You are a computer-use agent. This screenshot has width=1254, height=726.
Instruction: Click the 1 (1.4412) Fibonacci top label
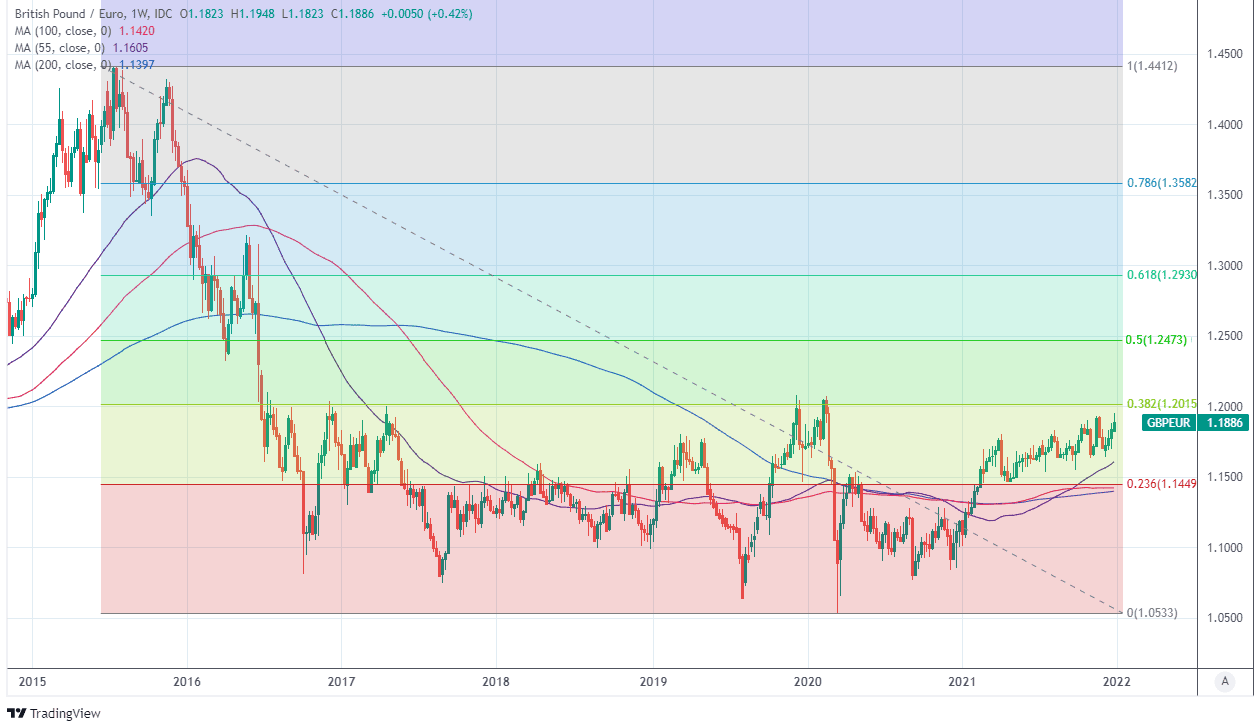point(1152,66)
